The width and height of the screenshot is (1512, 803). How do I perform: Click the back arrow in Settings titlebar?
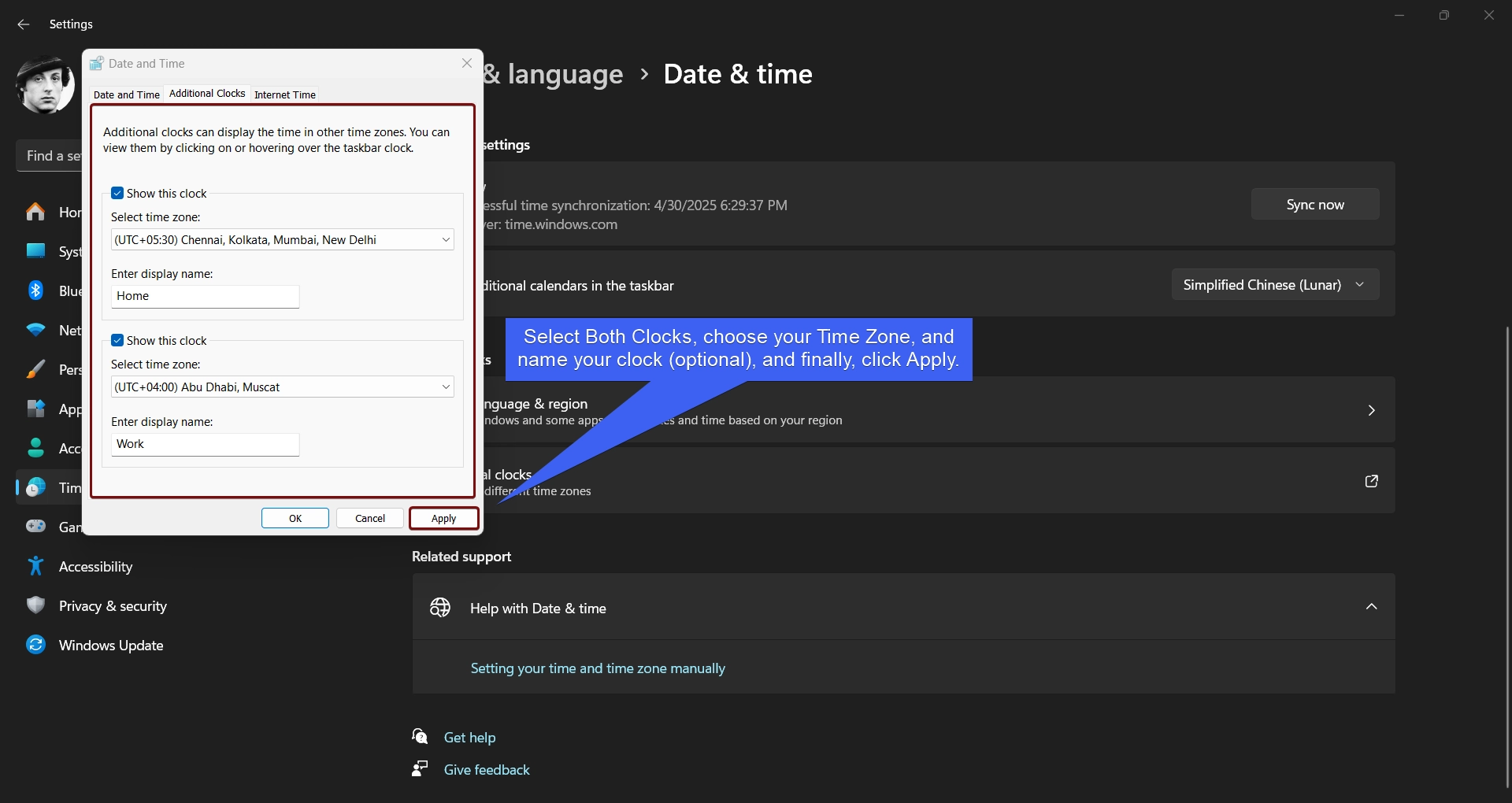coord(23,24)
